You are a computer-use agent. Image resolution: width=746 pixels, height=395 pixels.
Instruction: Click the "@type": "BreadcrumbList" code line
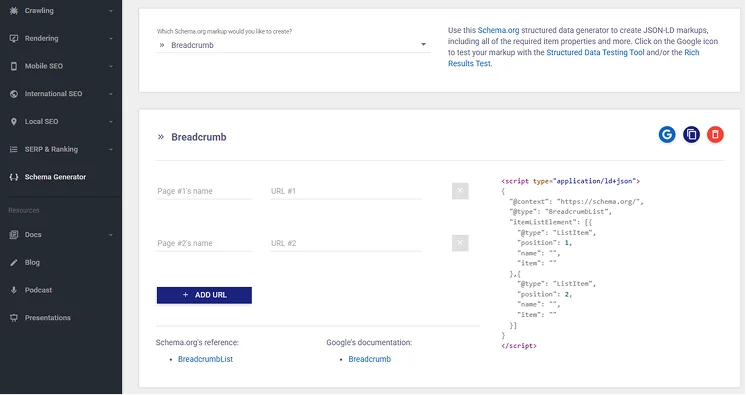point(561,212)
